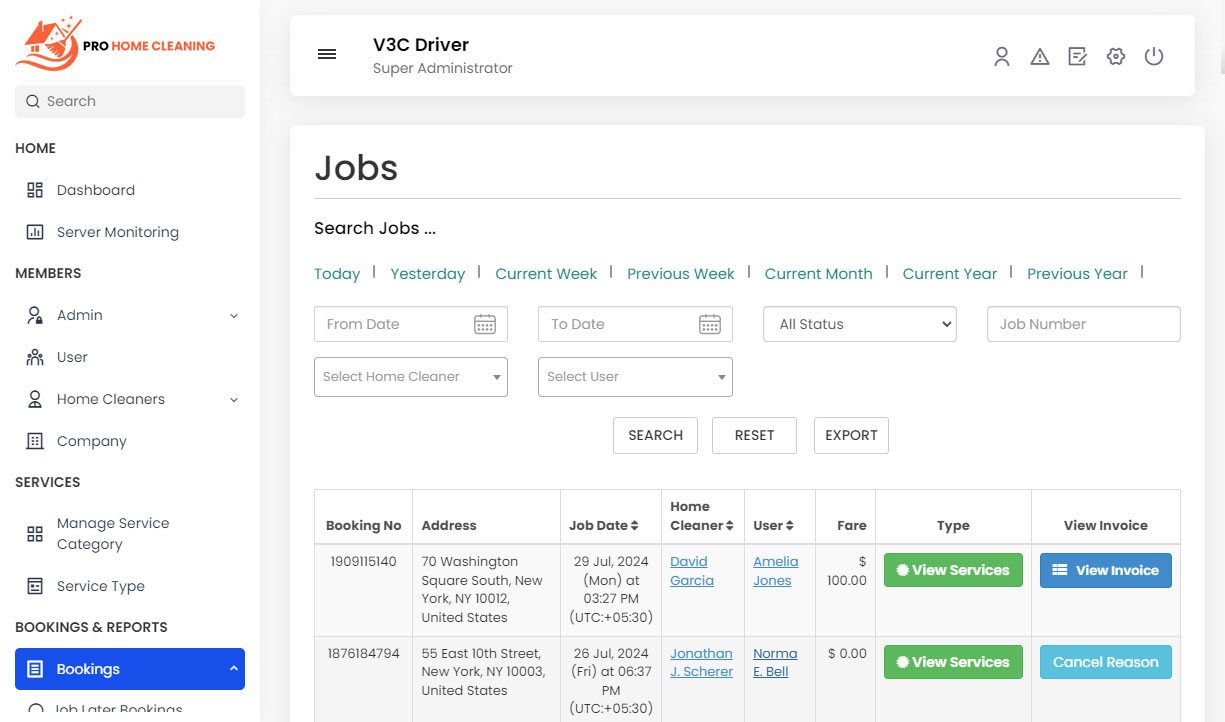This screenshot has height=722, width=1225.
Task: Open the All Status dropdown
Action: point(860,324)
